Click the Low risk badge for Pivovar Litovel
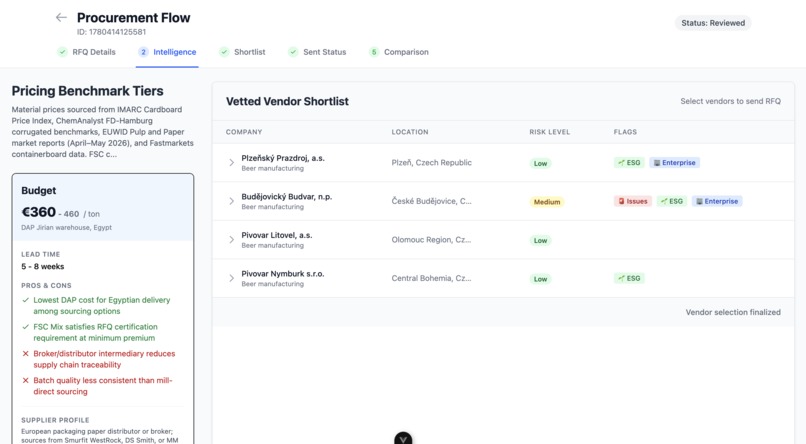This screenshot has height=444, width=806. click(540, 240)
